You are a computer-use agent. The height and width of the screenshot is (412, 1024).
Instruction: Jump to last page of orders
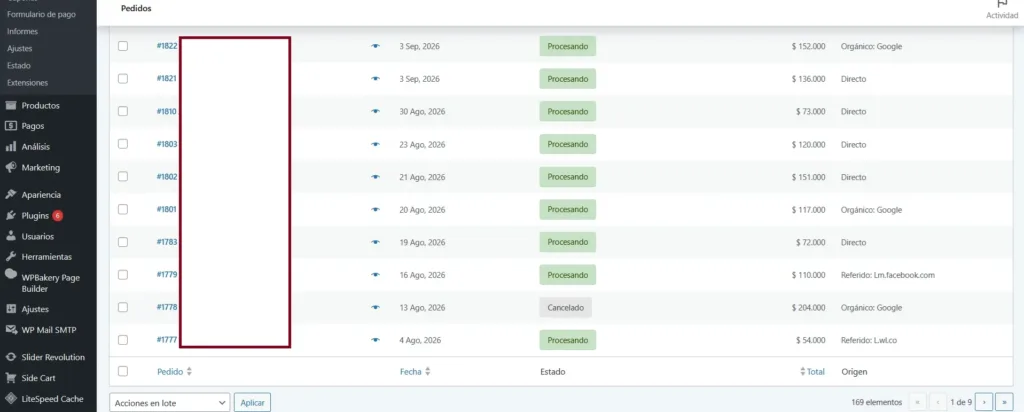coord(1004,402)
